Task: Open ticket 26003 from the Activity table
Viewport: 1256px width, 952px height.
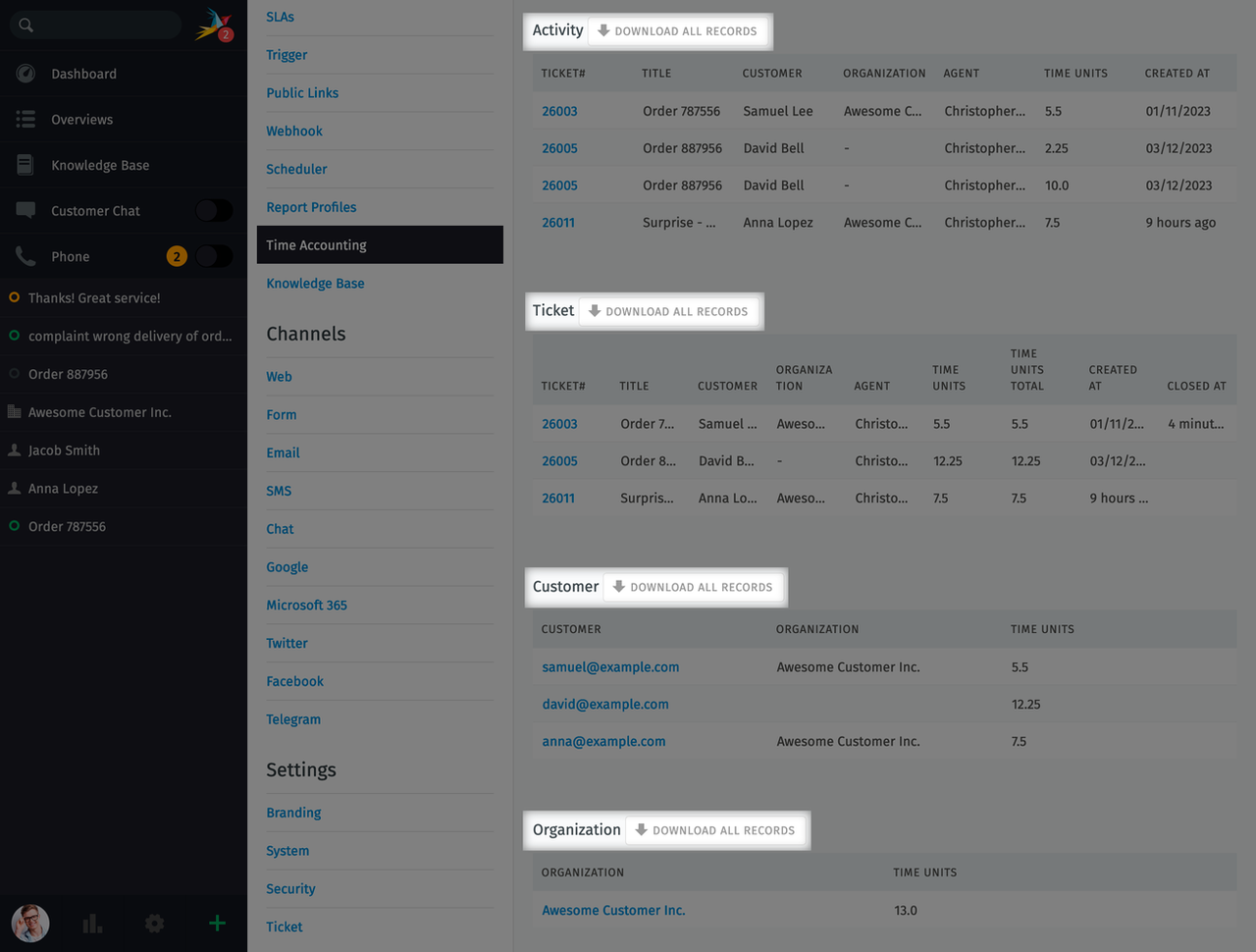Action: [x=559, y=111]
